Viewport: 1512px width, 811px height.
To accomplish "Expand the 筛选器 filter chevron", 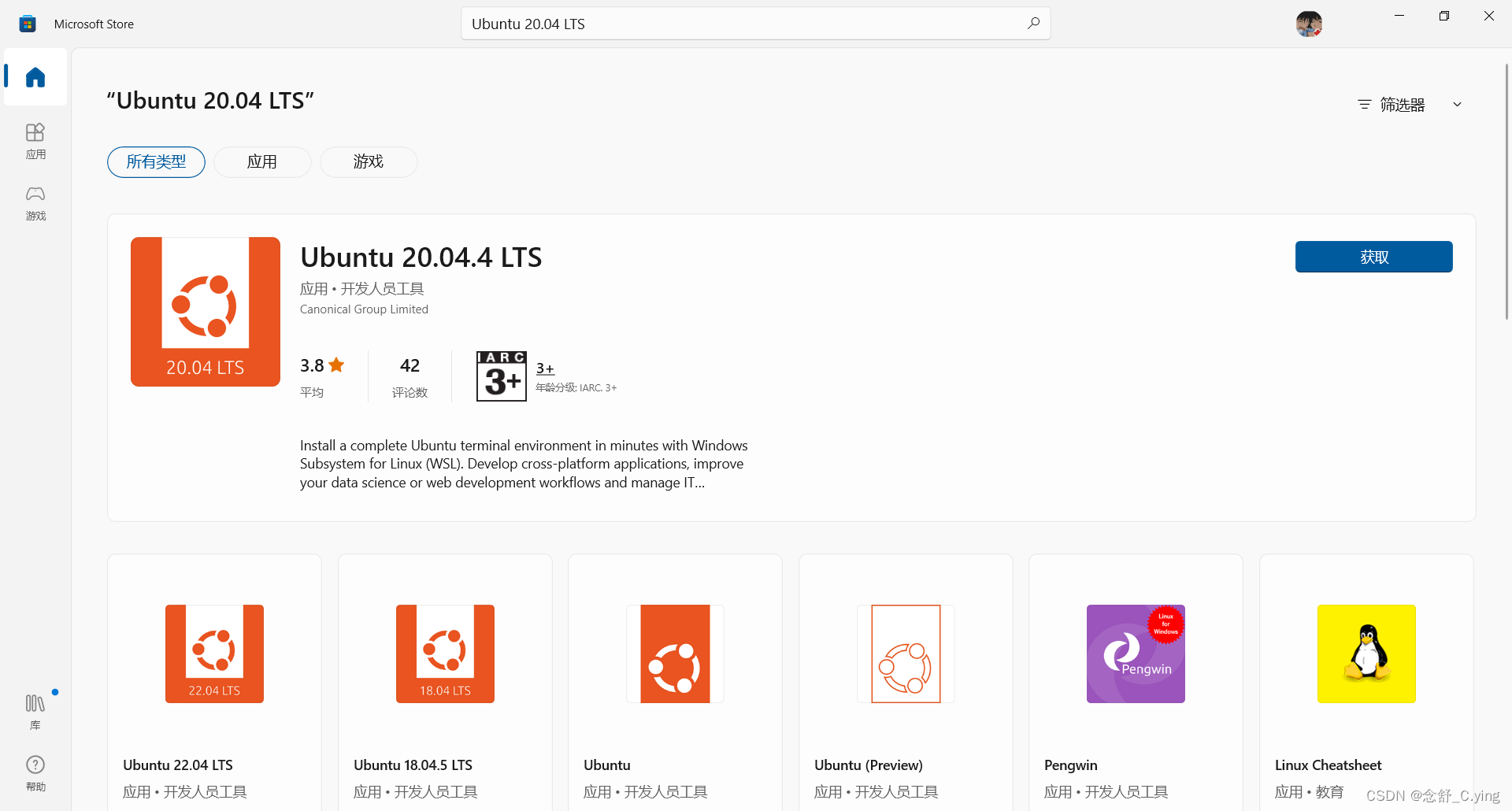I will (1457, 105).
